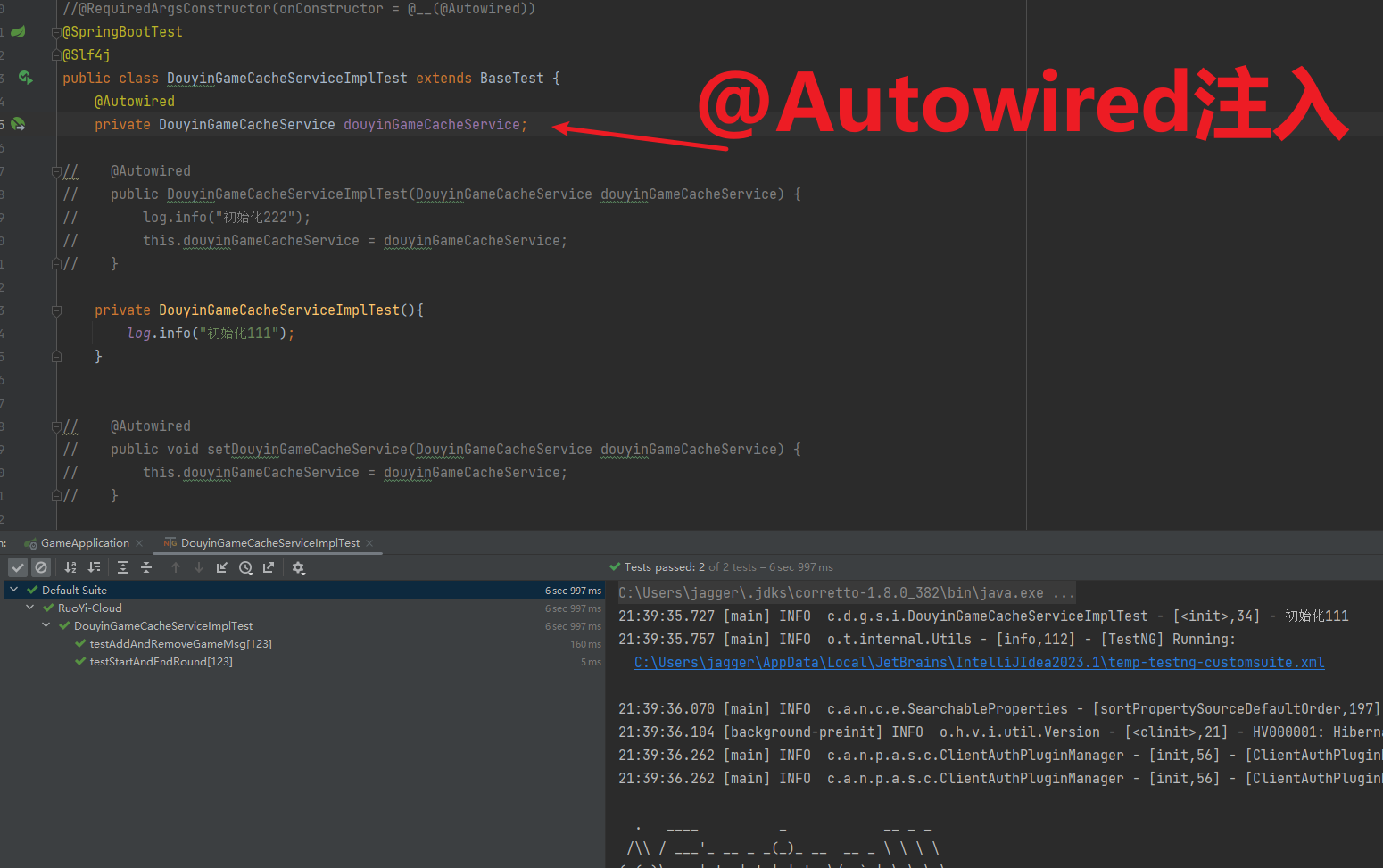The image size is (1383, 868).
Task: Fold the private DouyinGameCacheServiceImplTest() constructor
Action: pos(56,310)
